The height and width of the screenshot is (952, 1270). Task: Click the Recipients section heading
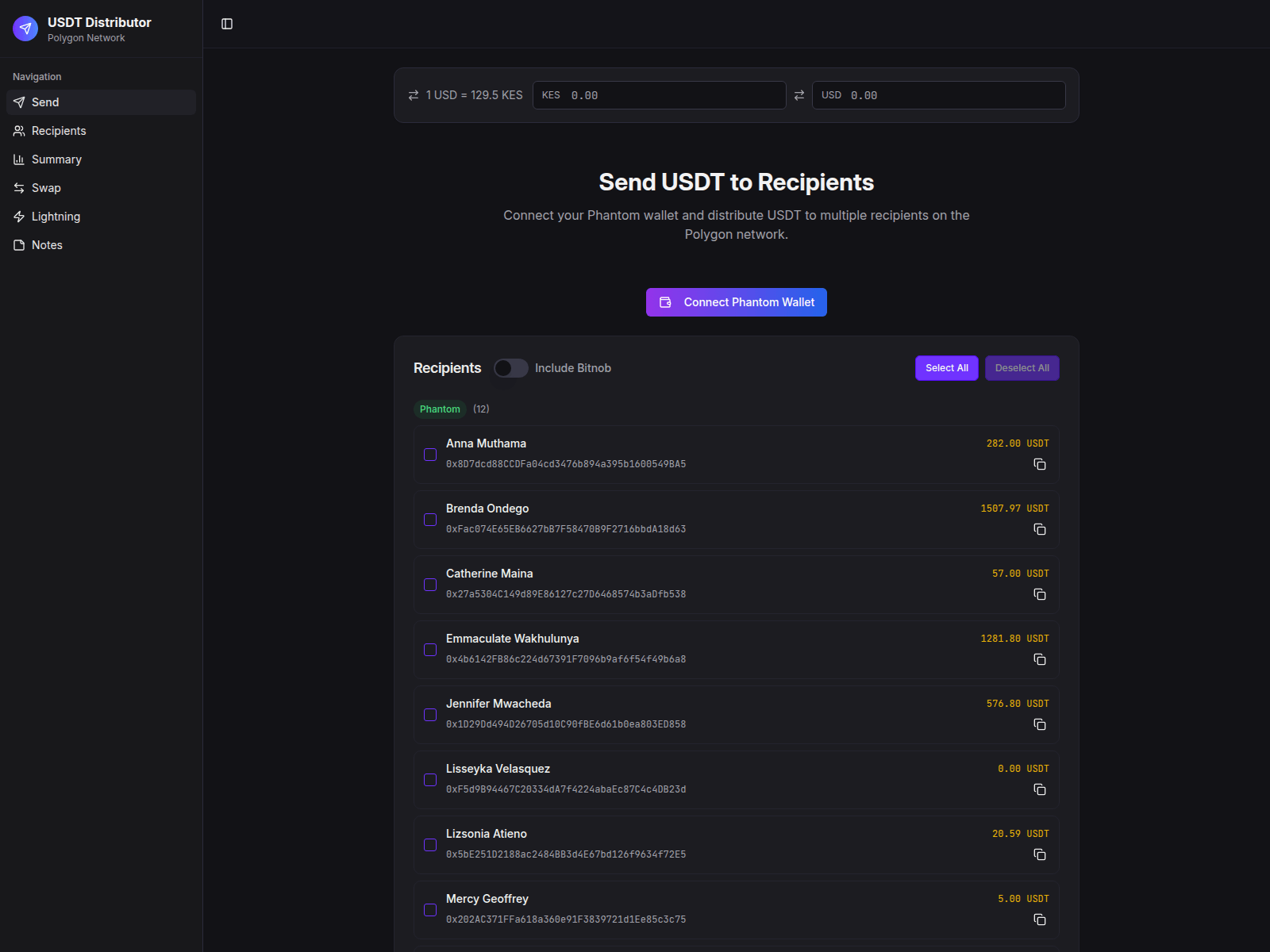(x=447, y=368)
